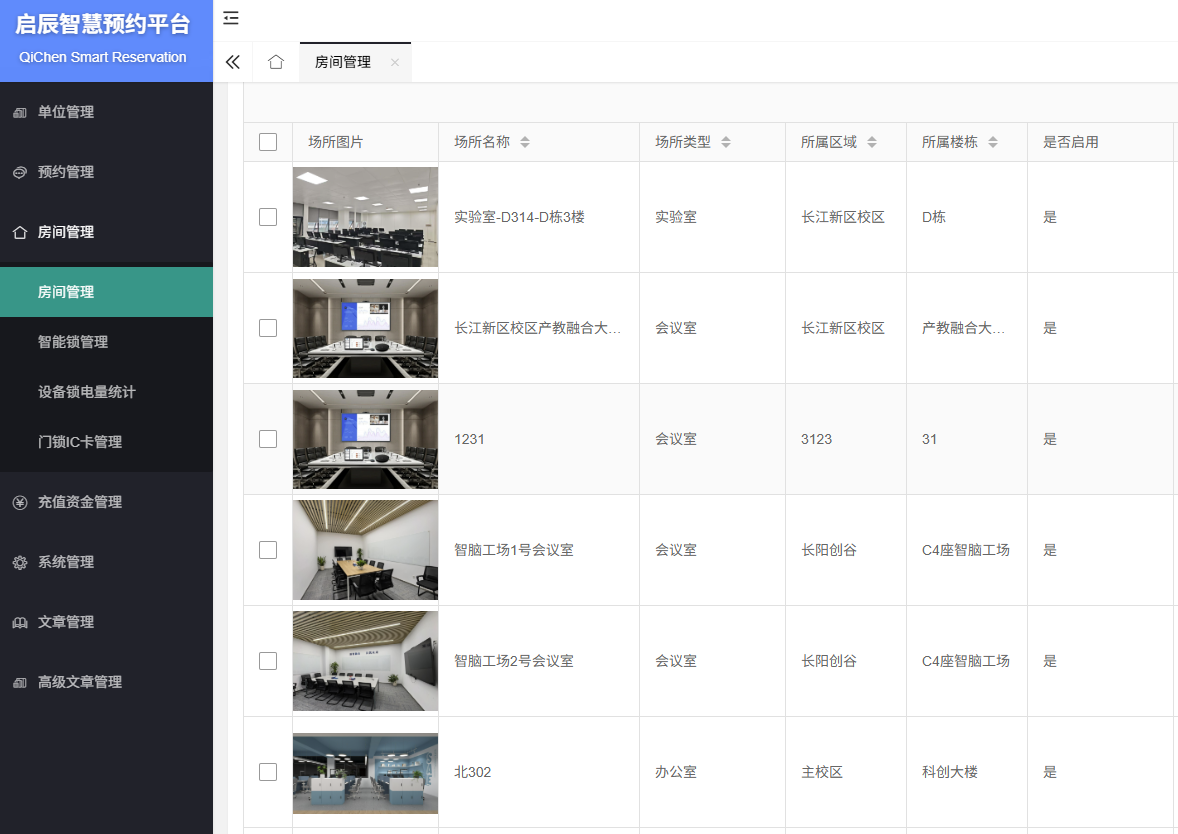
Task: Close the 房间管理 tab
Action: [x=395, y=62]
